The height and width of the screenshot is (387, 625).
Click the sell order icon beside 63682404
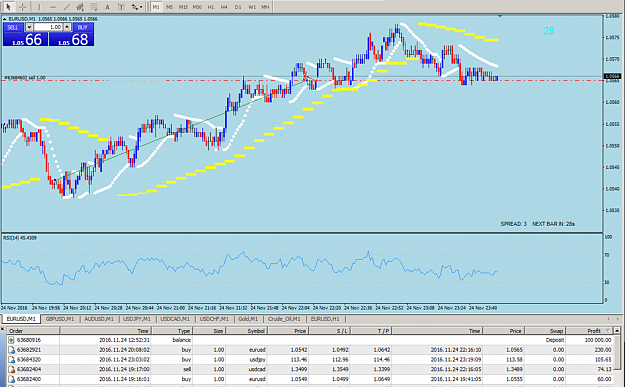[11, 369]
